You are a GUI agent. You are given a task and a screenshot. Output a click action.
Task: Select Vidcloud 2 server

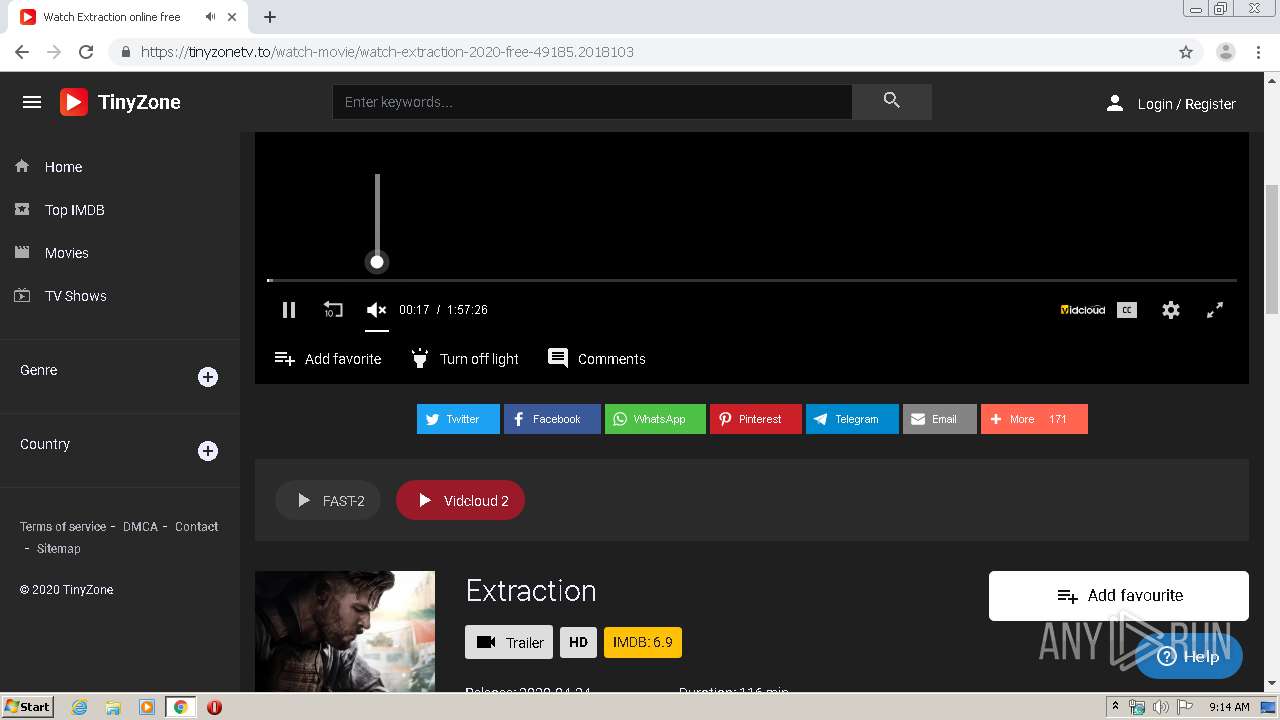460,500
